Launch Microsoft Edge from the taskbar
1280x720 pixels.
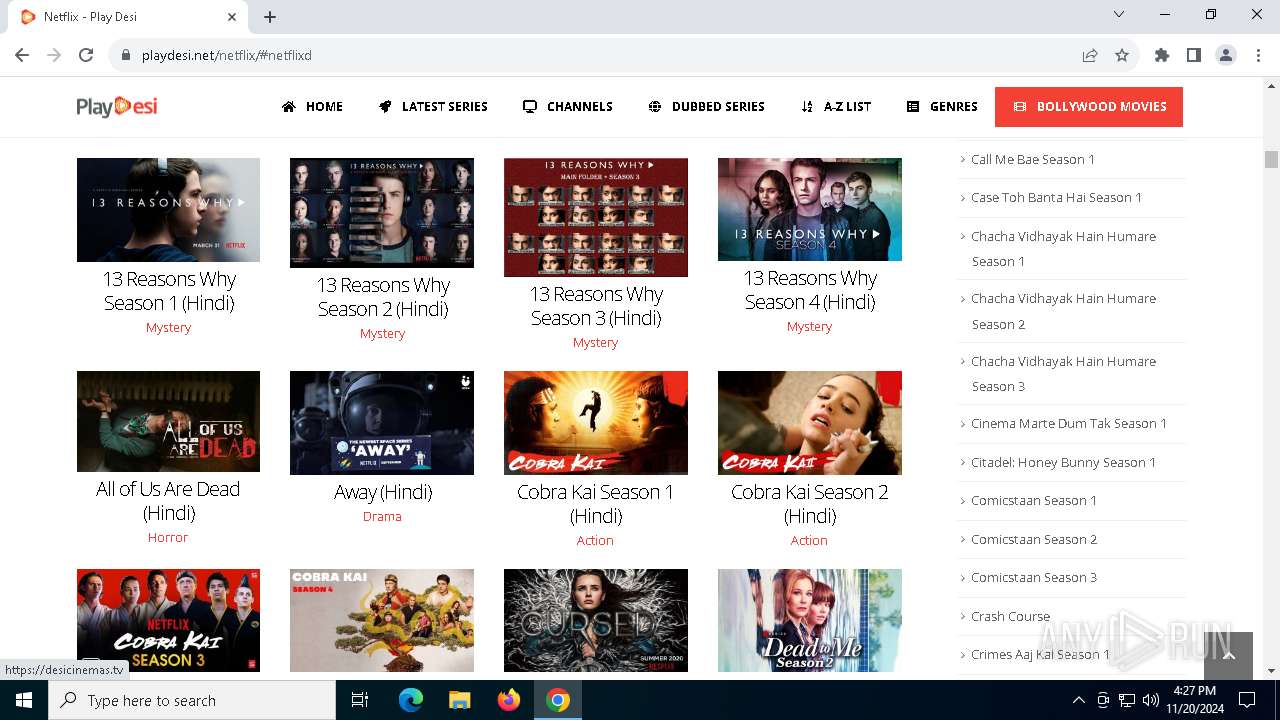(x=411, y=700)
